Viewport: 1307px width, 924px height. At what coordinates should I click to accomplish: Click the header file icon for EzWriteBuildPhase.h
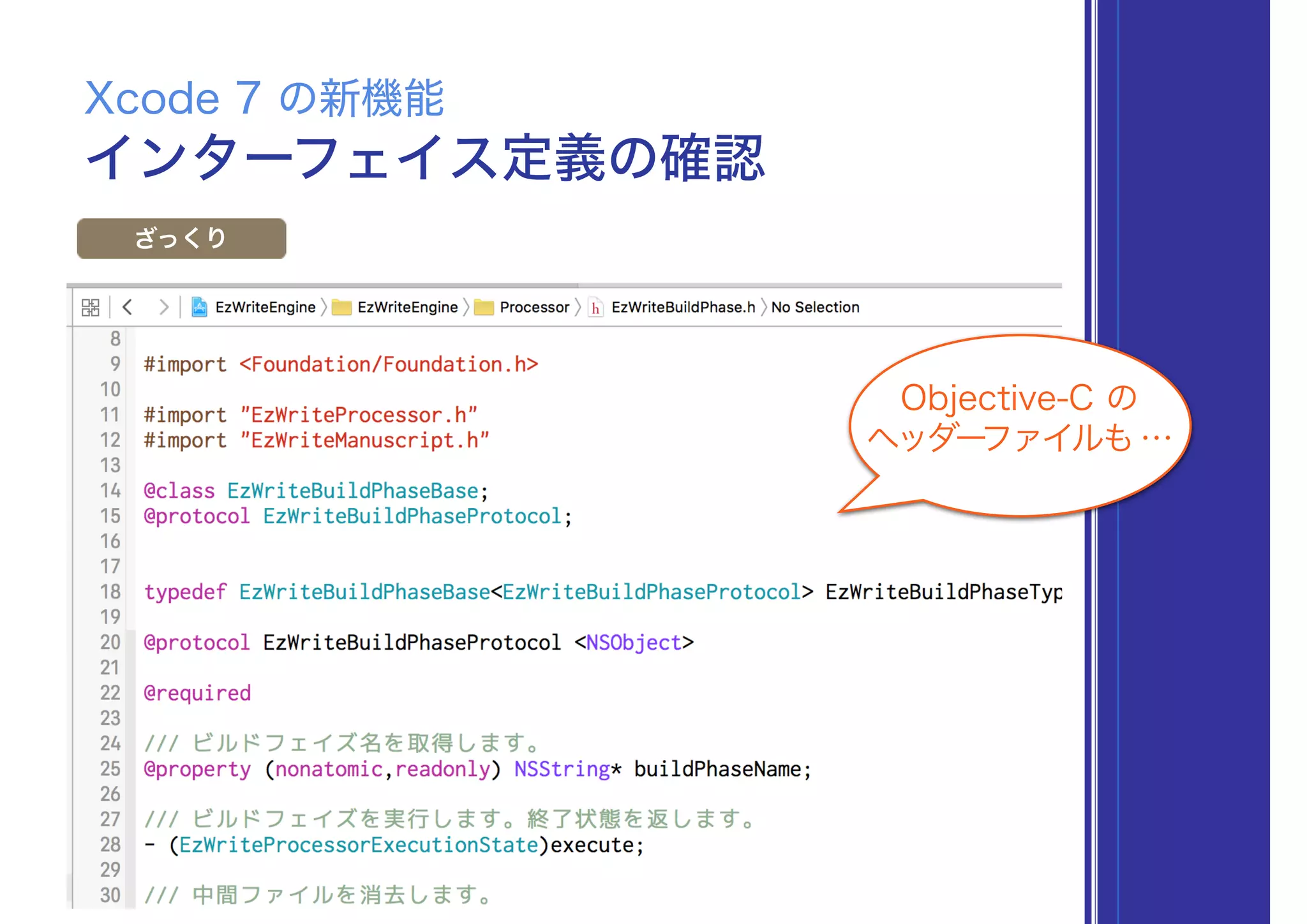(x=595, y=308)
